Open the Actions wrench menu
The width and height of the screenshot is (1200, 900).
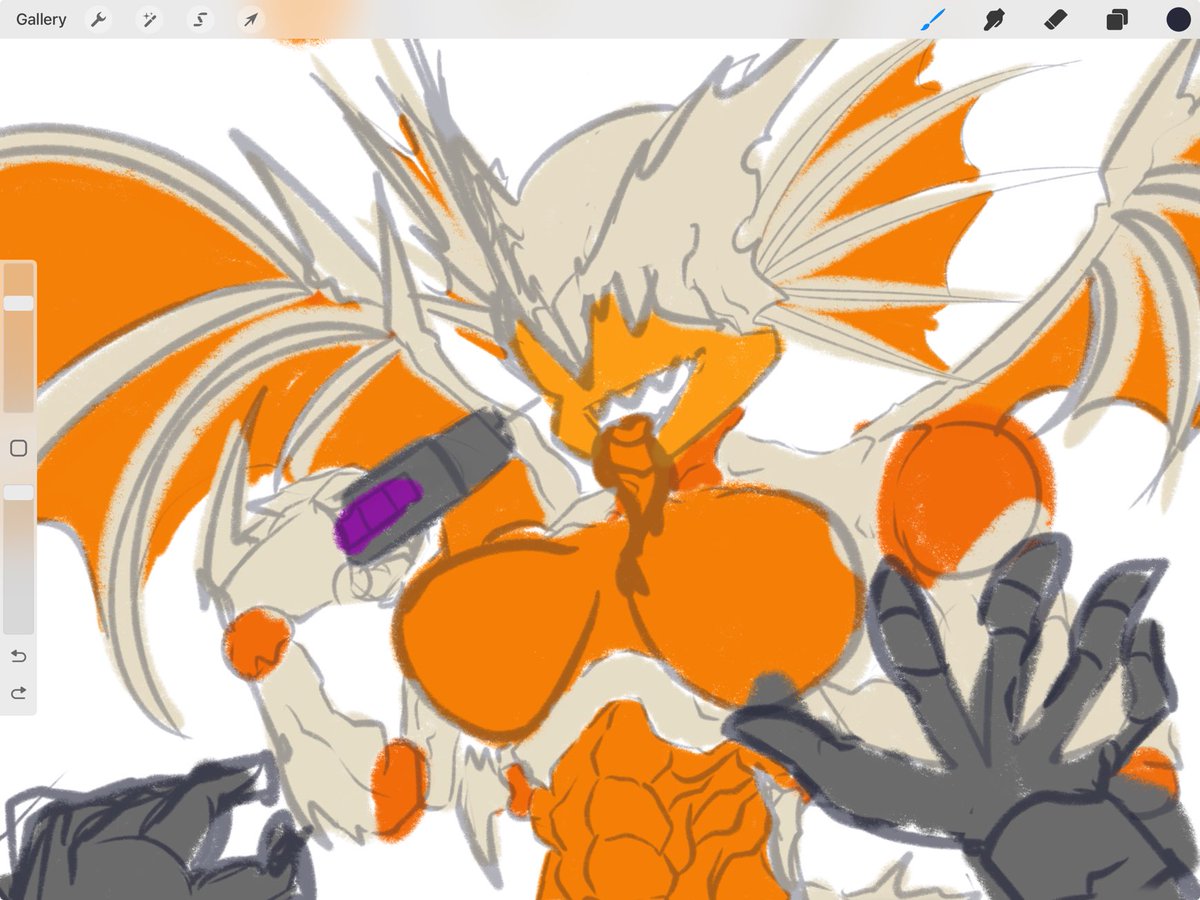(x=98, y=19)
